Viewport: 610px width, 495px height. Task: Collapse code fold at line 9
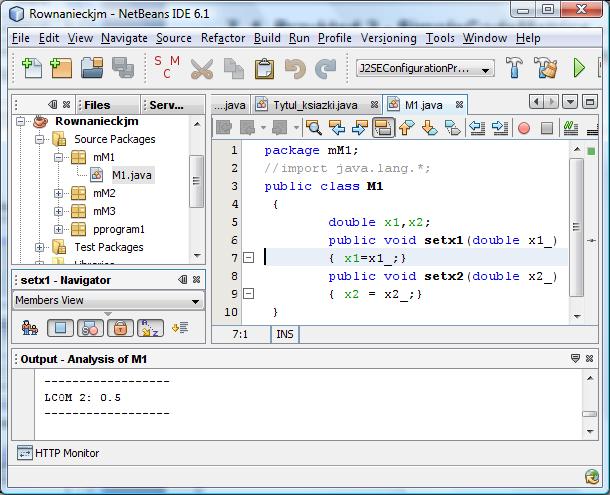[248, 293]
